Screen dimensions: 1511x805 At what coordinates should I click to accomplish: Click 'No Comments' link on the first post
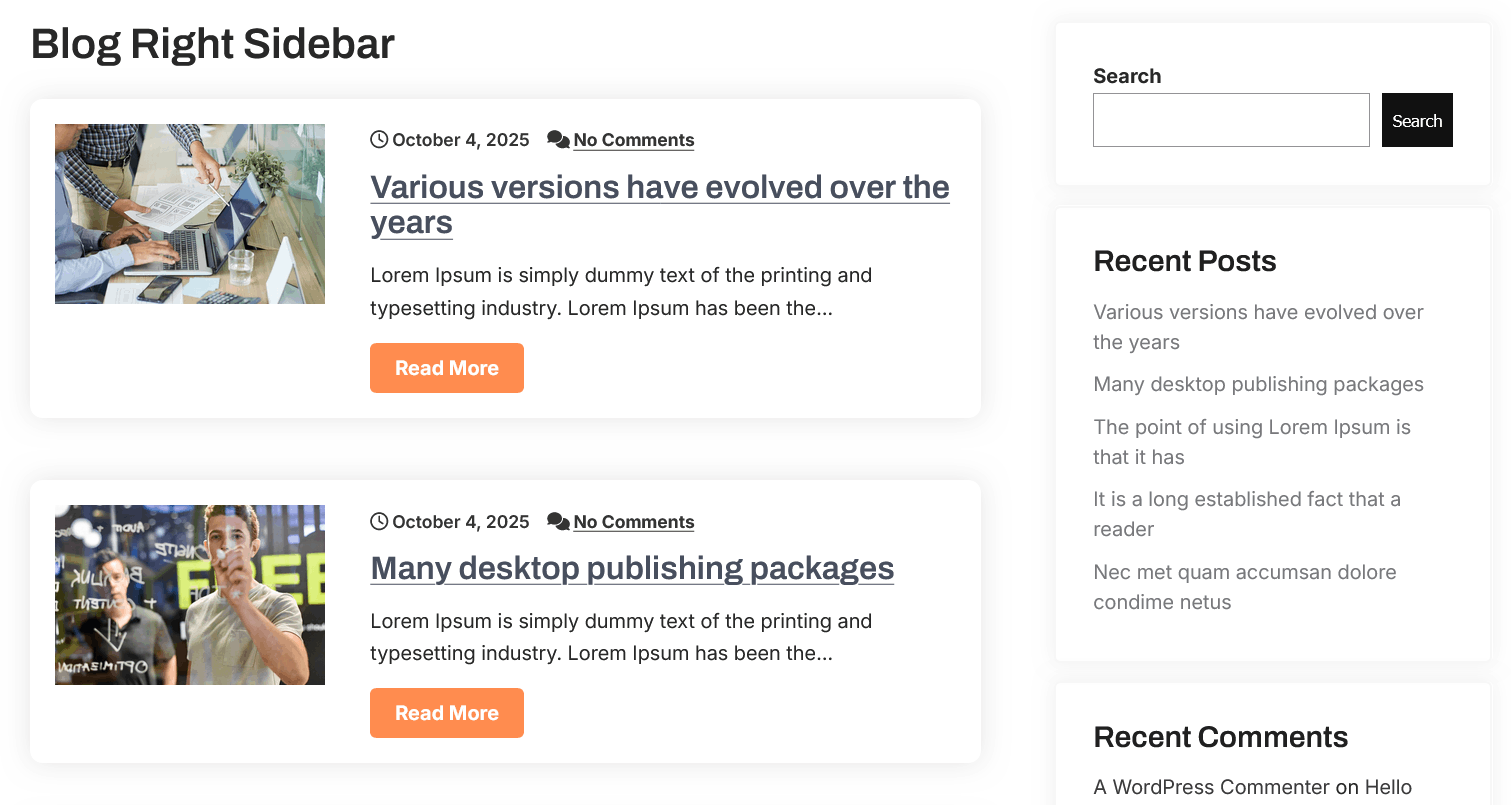click(x=634, y=140)
